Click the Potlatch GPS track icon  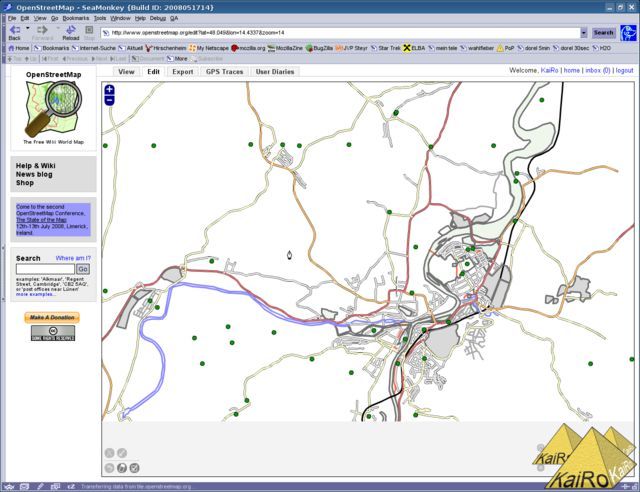click(122, 468)
